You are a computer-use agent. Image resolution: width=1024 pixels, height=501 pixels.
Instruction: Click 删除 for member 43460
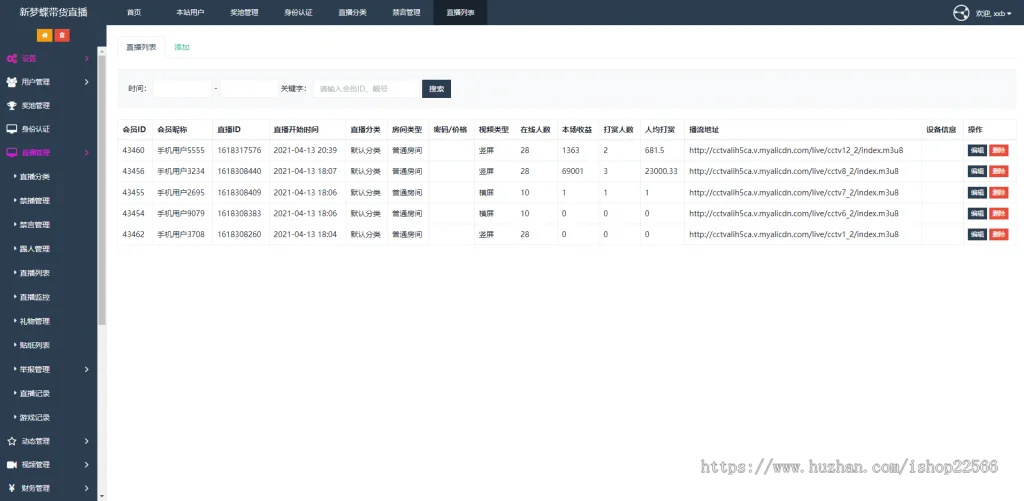(999, 150)
